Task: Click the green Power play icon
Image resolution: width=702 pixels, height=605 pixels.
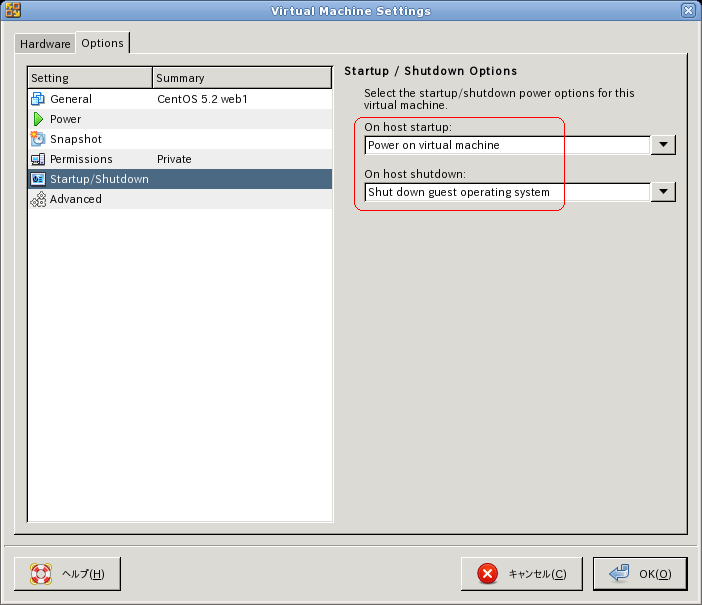Action: point(38,119)
